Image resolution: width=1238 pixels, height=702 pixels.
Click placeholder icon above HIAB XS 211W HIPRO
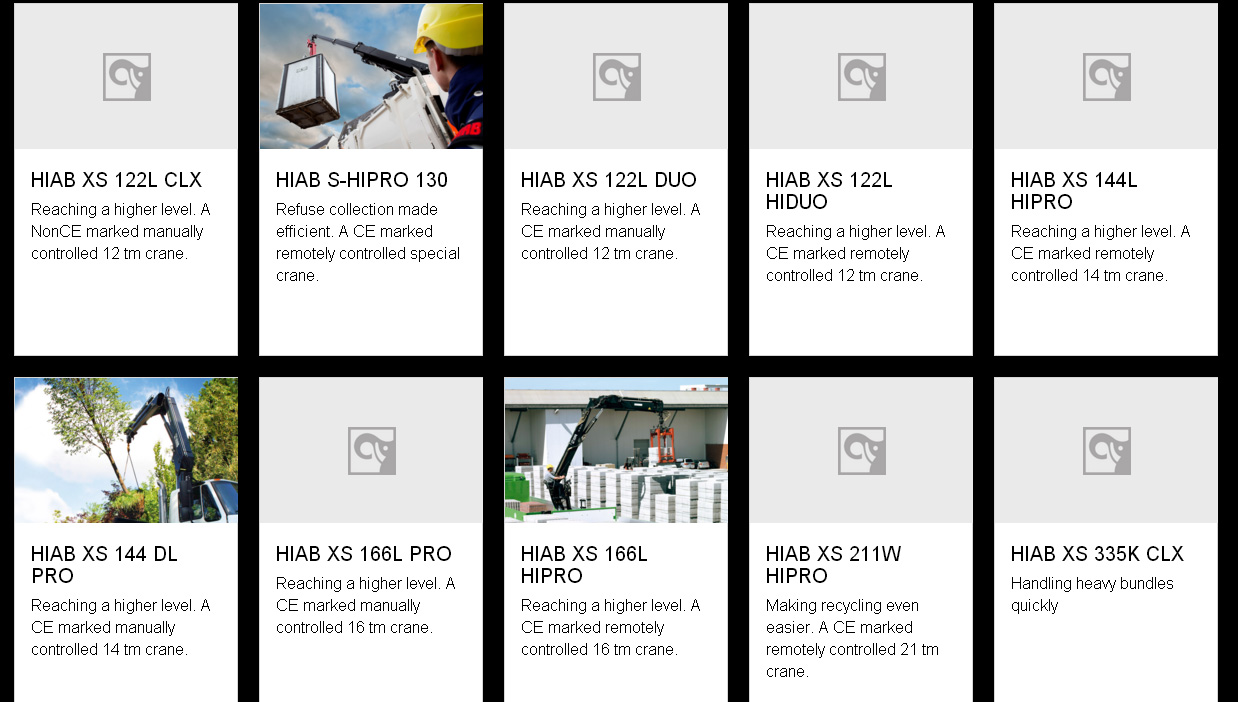(x=861, y=451)
